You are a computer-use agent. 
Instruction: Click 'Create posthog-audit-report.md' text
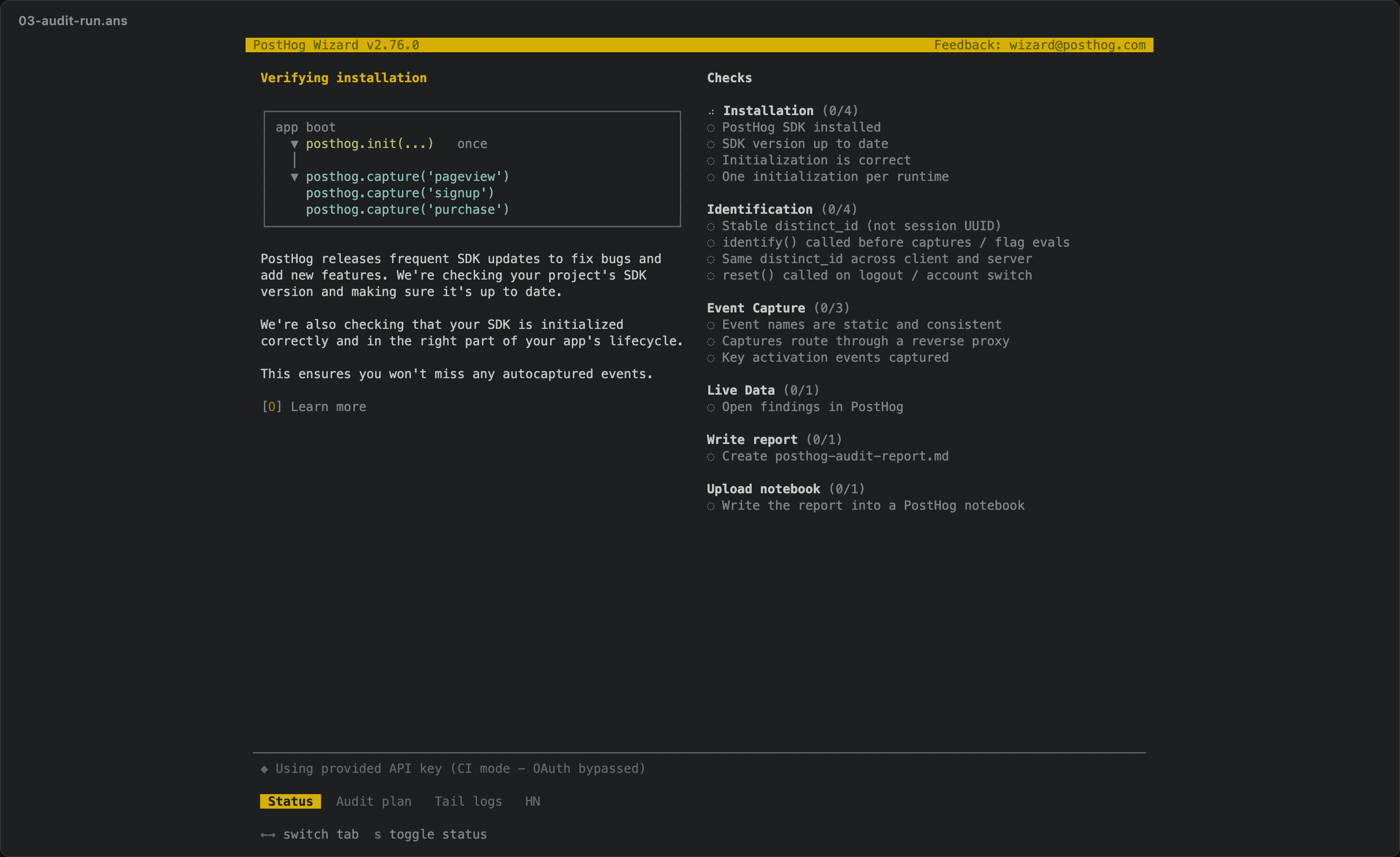coord(835,457)
